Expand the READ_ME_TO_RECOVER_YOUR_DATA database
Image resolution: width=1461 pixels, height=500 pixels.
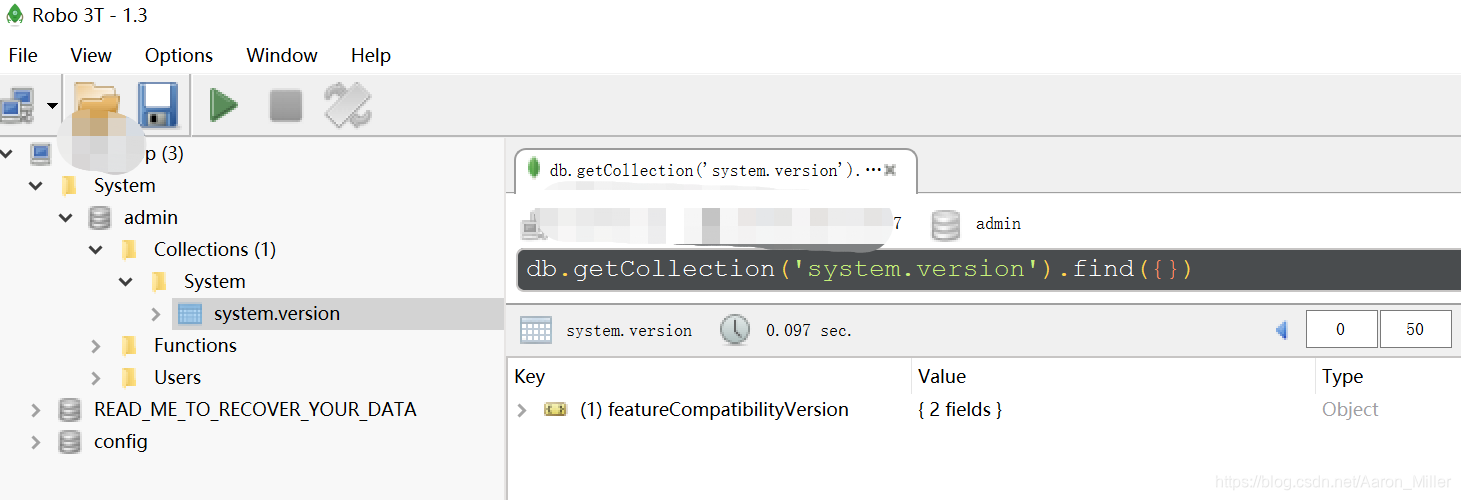[x=36, y=410]
